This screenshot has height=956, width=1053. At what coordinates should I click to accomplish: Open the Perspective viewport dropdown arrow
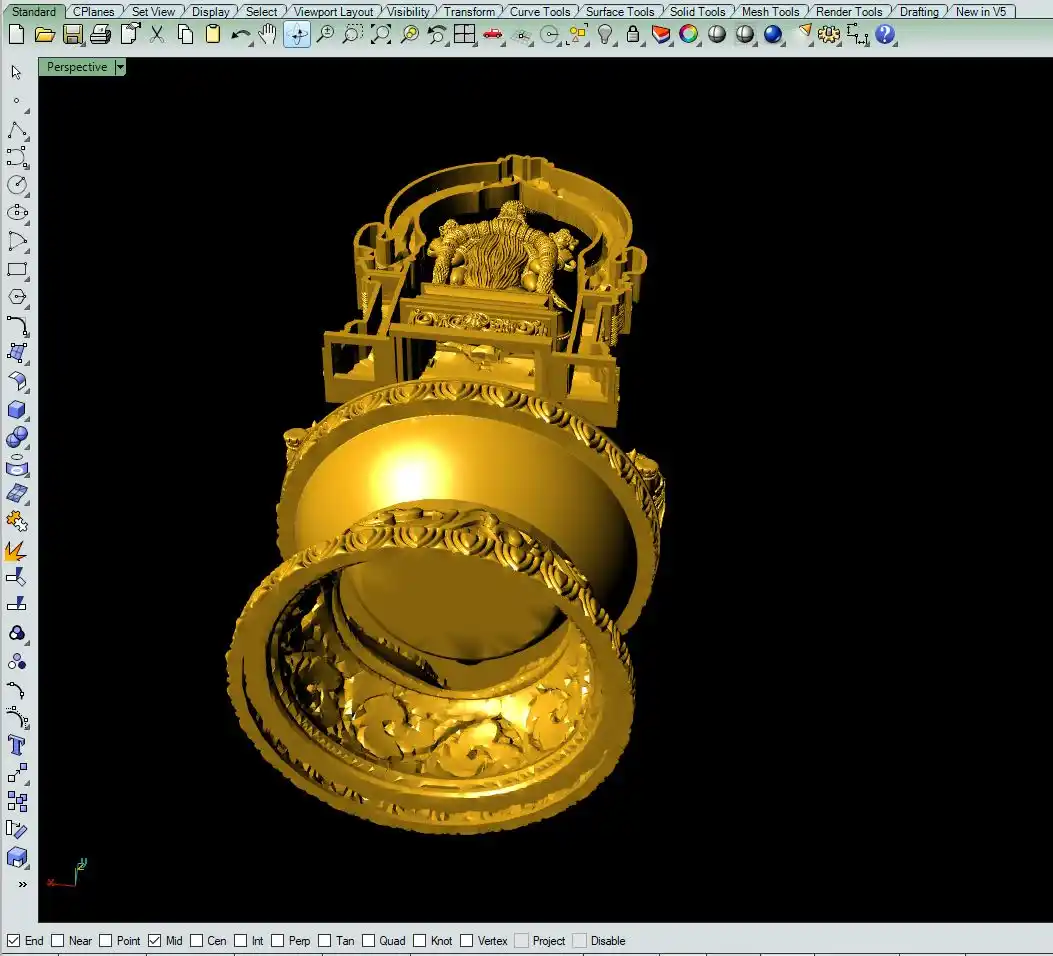(x=120, y=67)
